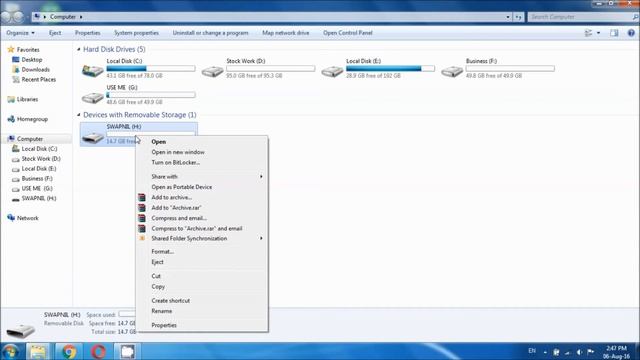Image resolution: width=640 pixels, height=360 pixels.
Task: Click USE ME (G:) usage bar
Action: click(x=151, y=95)
